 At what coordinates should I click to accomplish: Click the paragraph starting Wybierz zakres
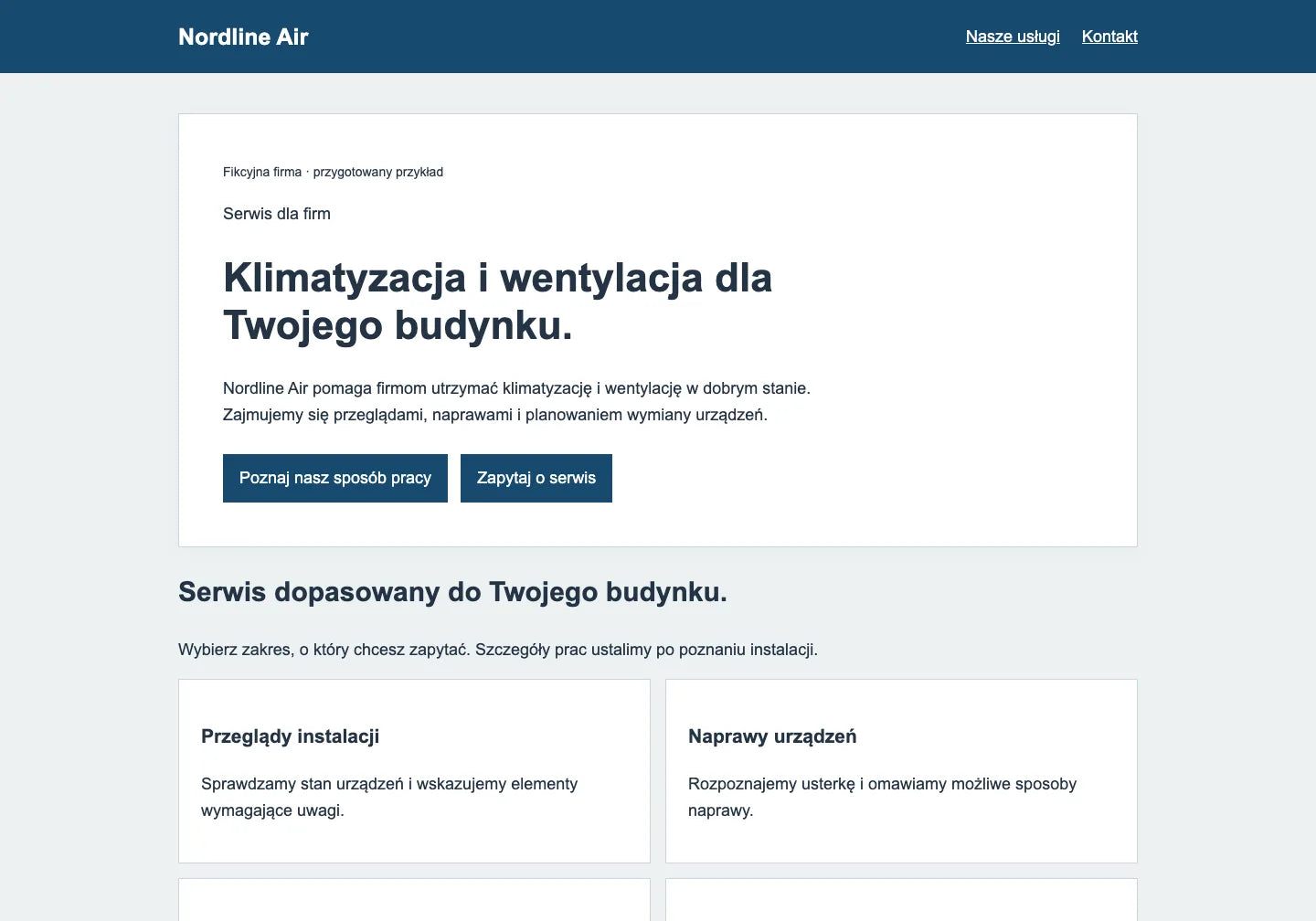tap(498, 650)
